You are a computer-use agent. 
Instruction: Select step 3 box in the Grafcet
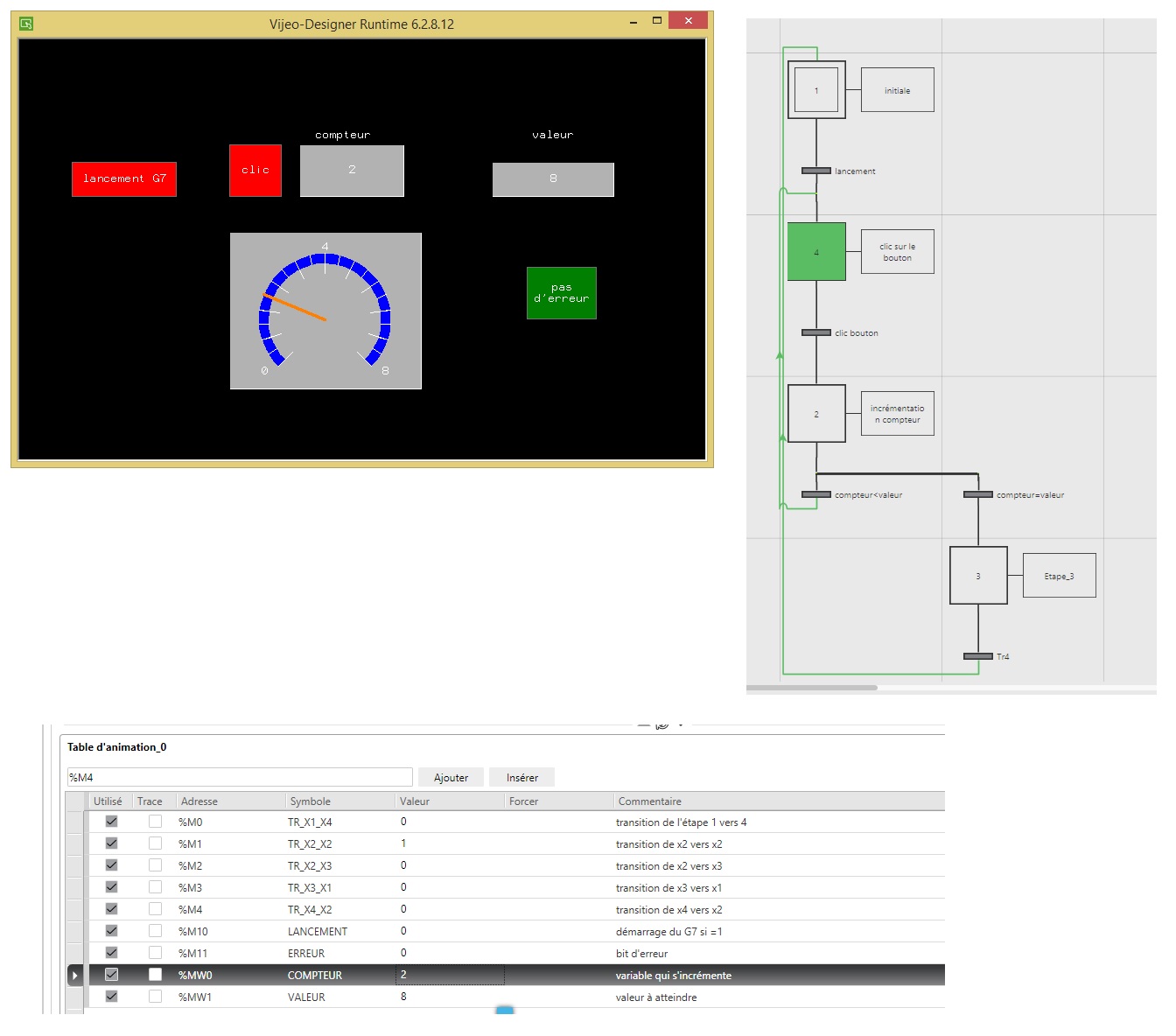coord(978,576)
